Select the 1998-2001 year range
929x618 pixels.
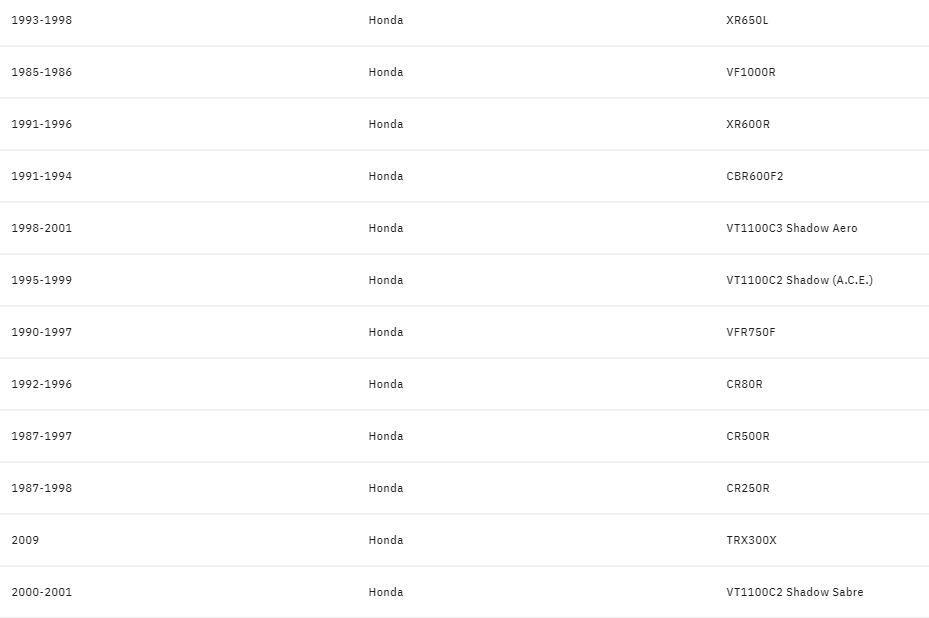(x=41, y=228)
